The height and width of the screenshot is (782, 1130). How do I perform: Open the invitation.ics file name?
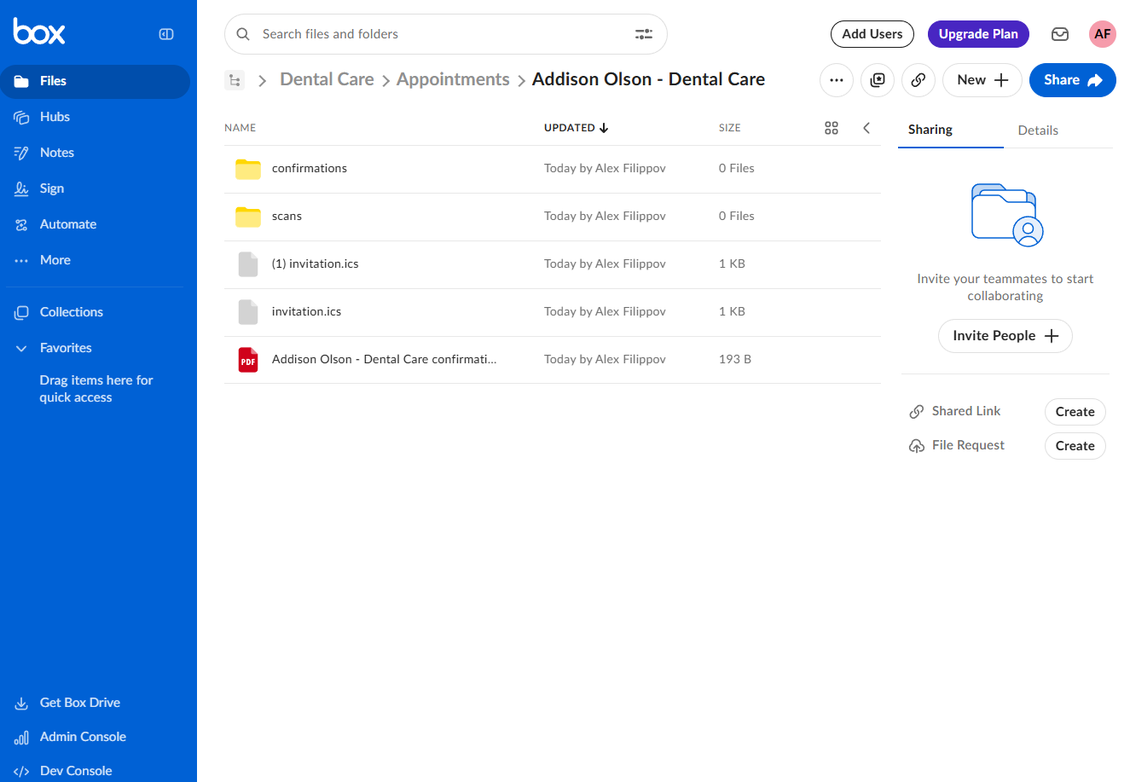(306, 311)
